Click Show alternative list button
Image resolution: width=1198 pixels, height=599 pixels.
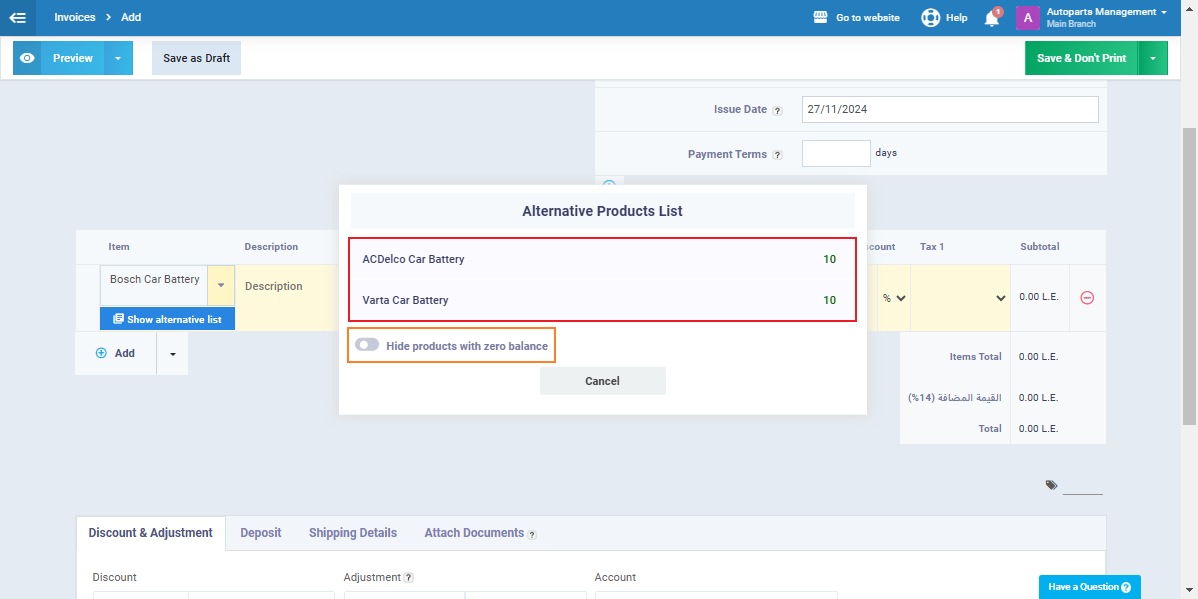click(x=167, y=319)
